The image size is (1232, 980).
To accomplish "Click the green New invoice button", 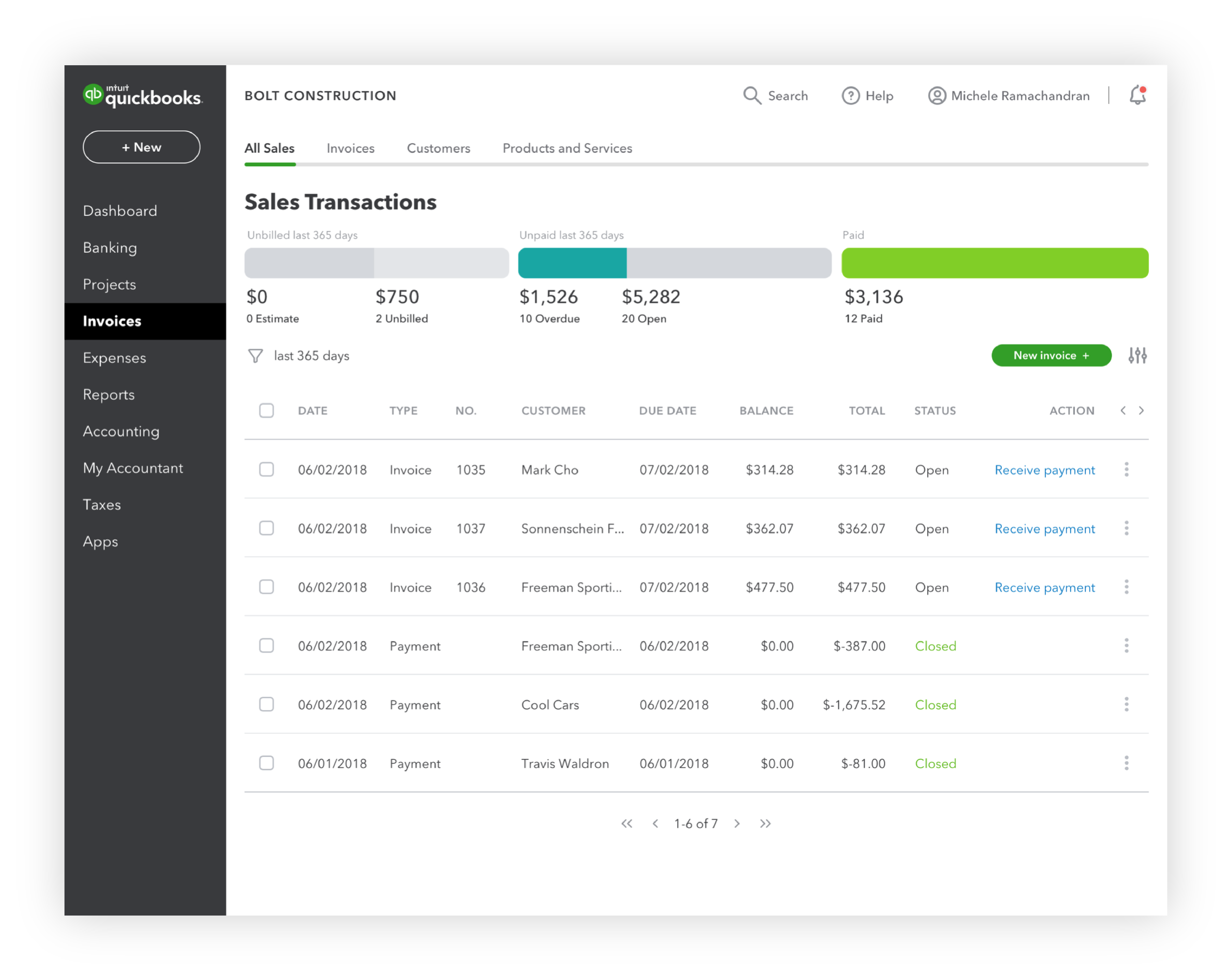I will coord(1051,355).
